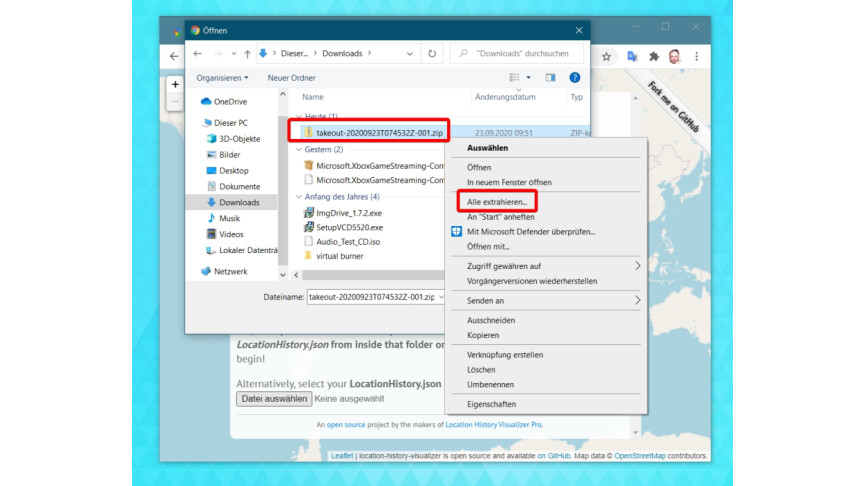This screenshot has height=486, width=864.
Task: Select Musik in the navigation pane
Action: [229, 218]
